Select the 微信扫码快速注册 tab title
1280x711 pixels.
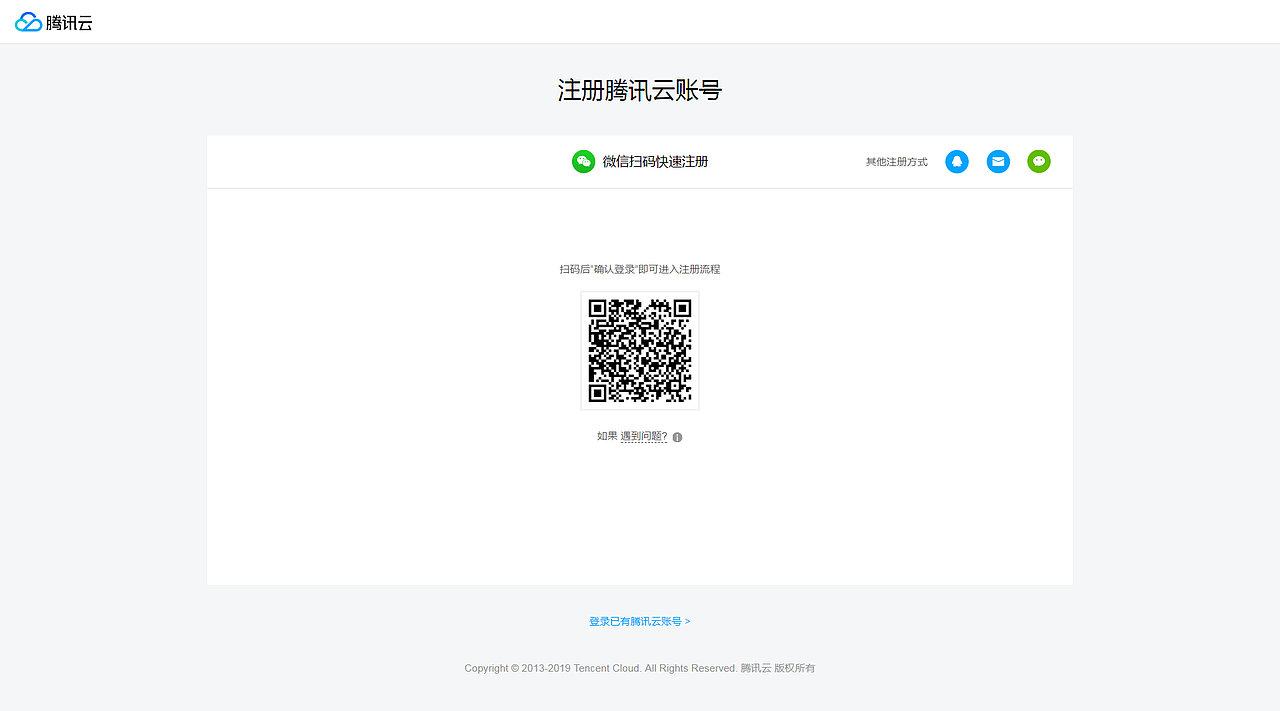coord(655,161)
